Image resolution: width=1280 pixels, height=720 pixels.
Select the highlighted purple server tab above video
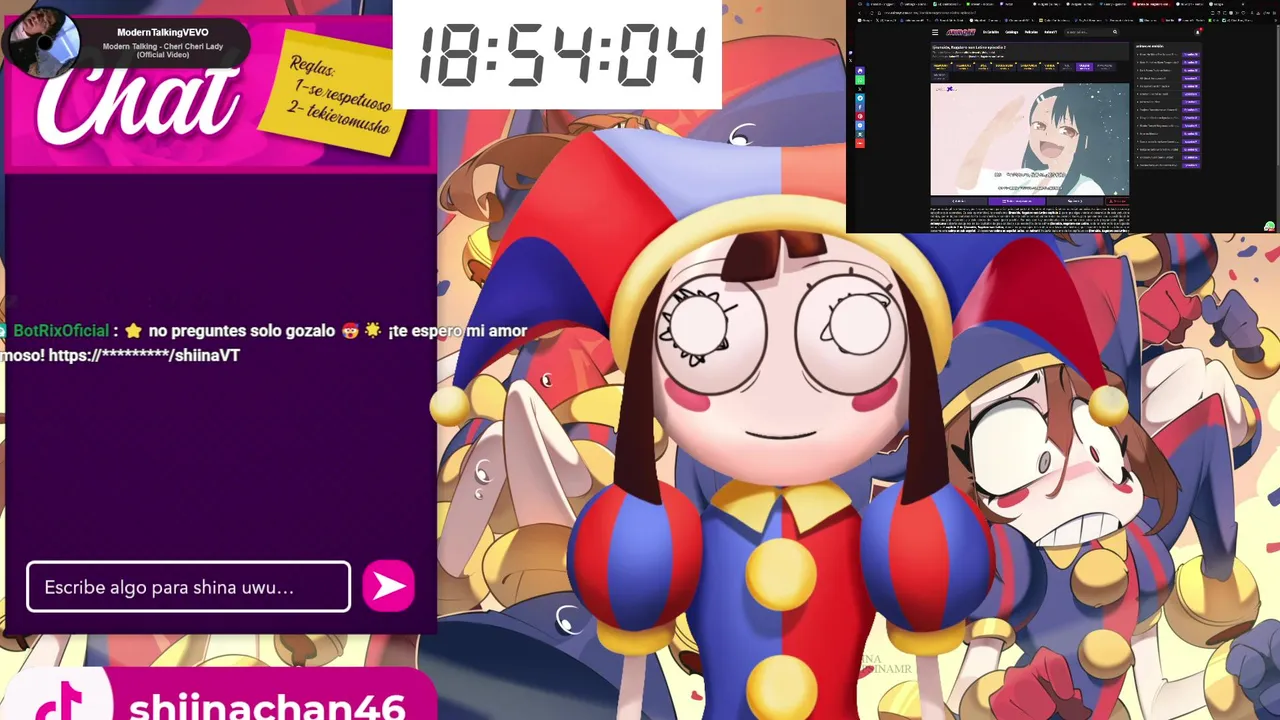point(1084,67)
